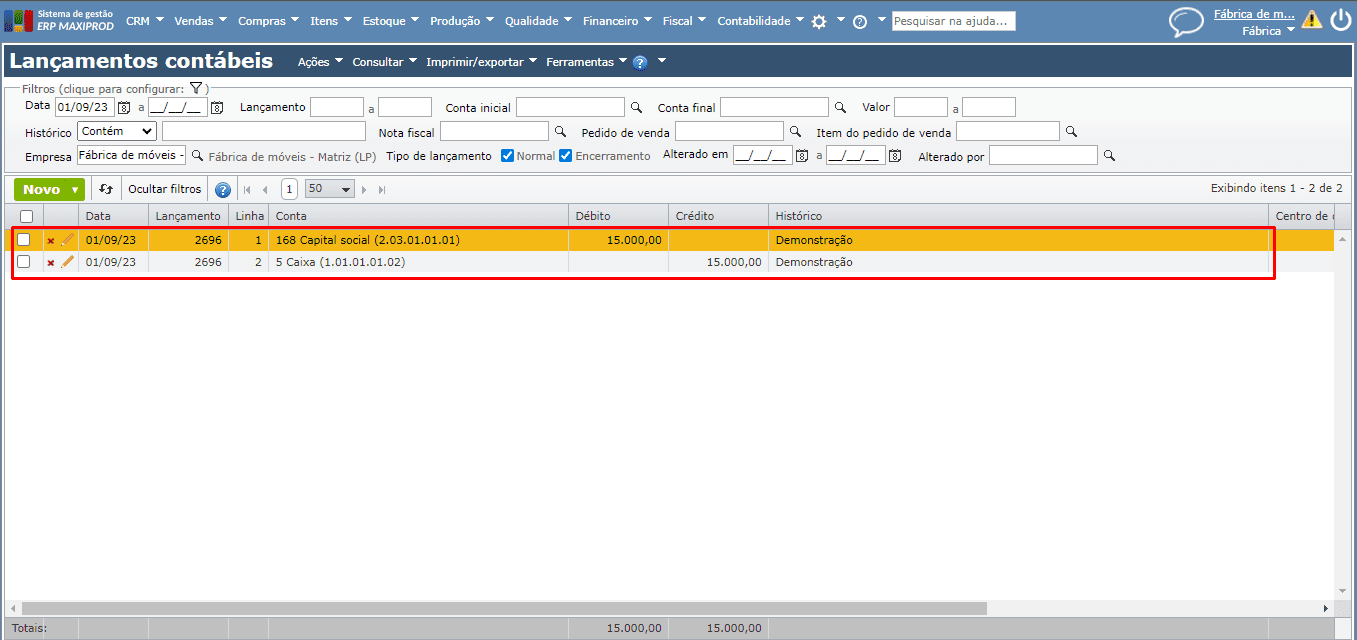Open the Estoque menu
1357x640 pixels.
pyautogui.click(x=391, y=21)
